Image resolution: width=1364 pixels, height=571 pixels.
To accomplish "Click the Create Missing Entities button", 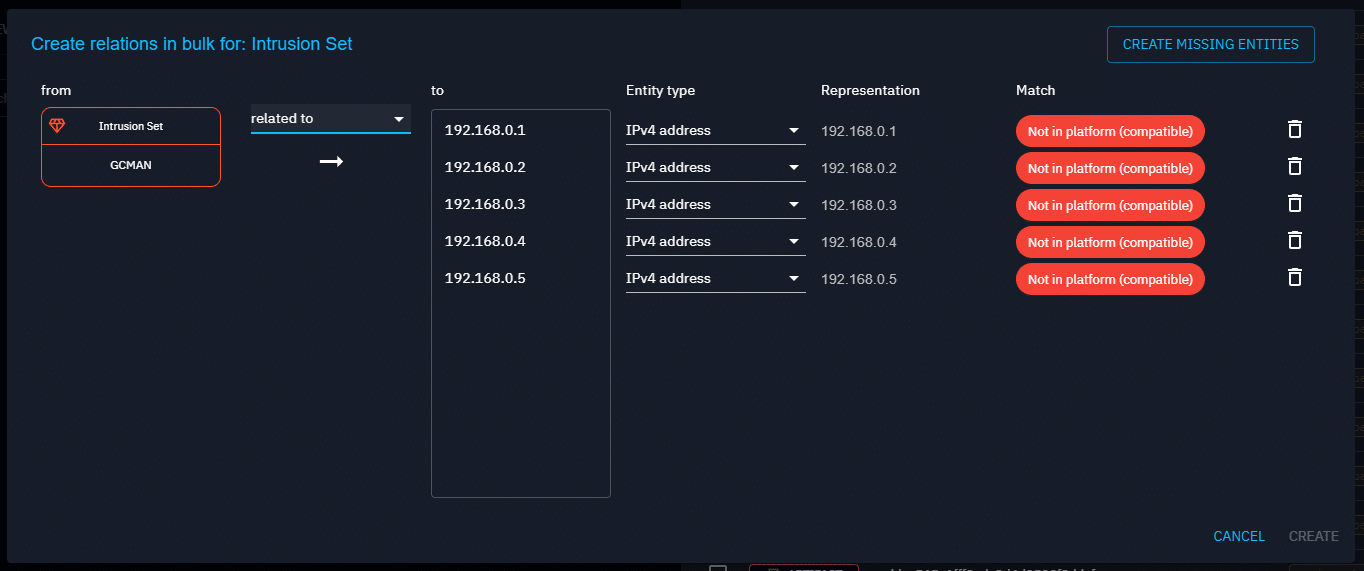I will tap(1210, 44).
